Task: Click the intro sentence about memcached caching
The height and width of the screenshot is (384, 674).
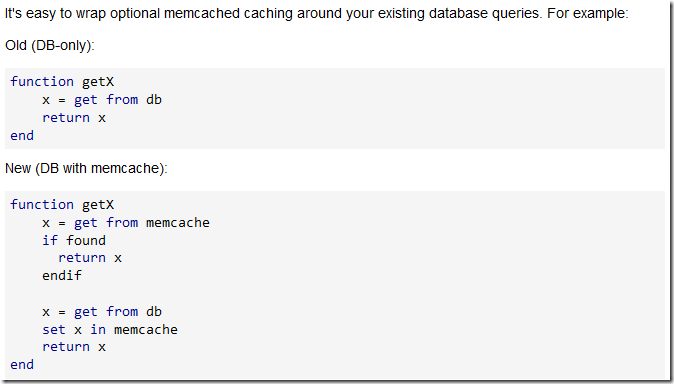Action: pos(316,13)
